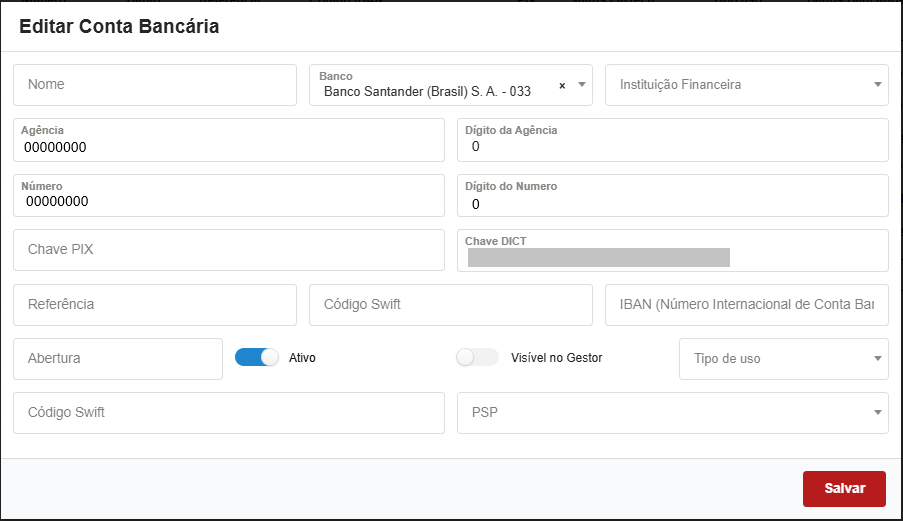Focus the Chave PIX input
This screenshot has width=903, height=521.
click(228, 249)
